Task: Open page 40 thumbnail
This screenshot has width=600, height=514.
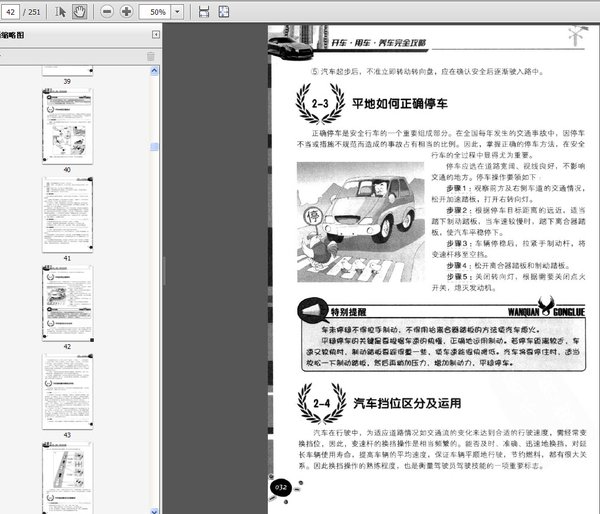Action: [x=67, y=126]
